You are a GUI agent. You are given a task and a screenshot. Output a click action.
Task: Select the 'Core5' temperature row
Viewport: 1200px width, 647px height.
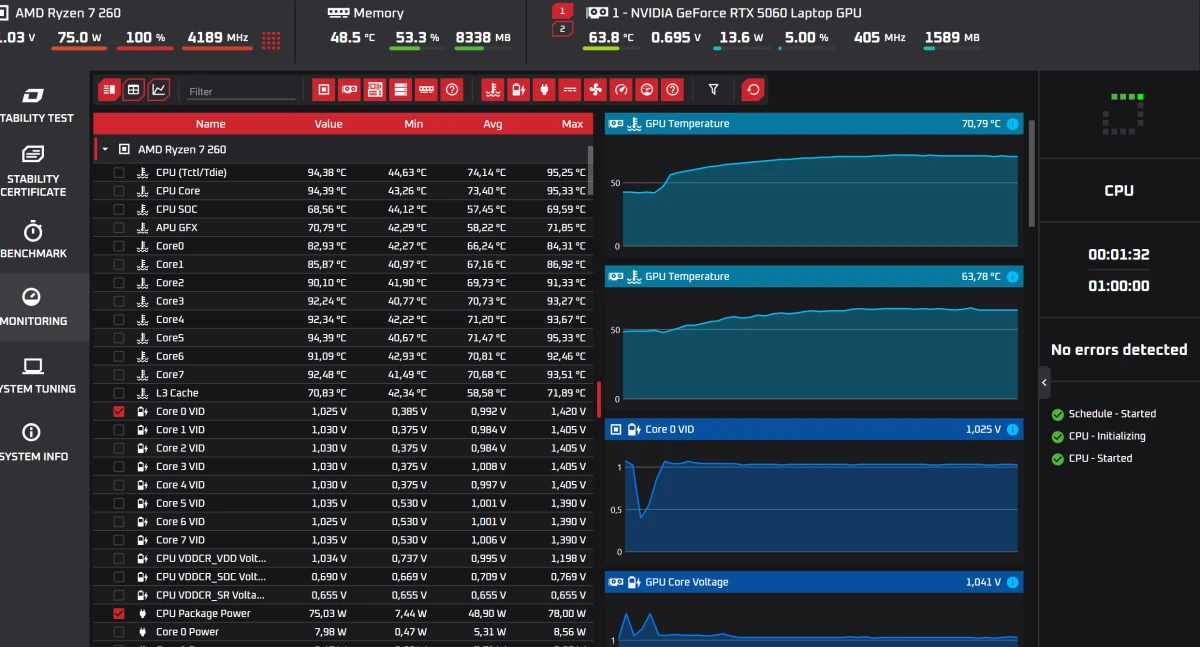click(343, 338)
